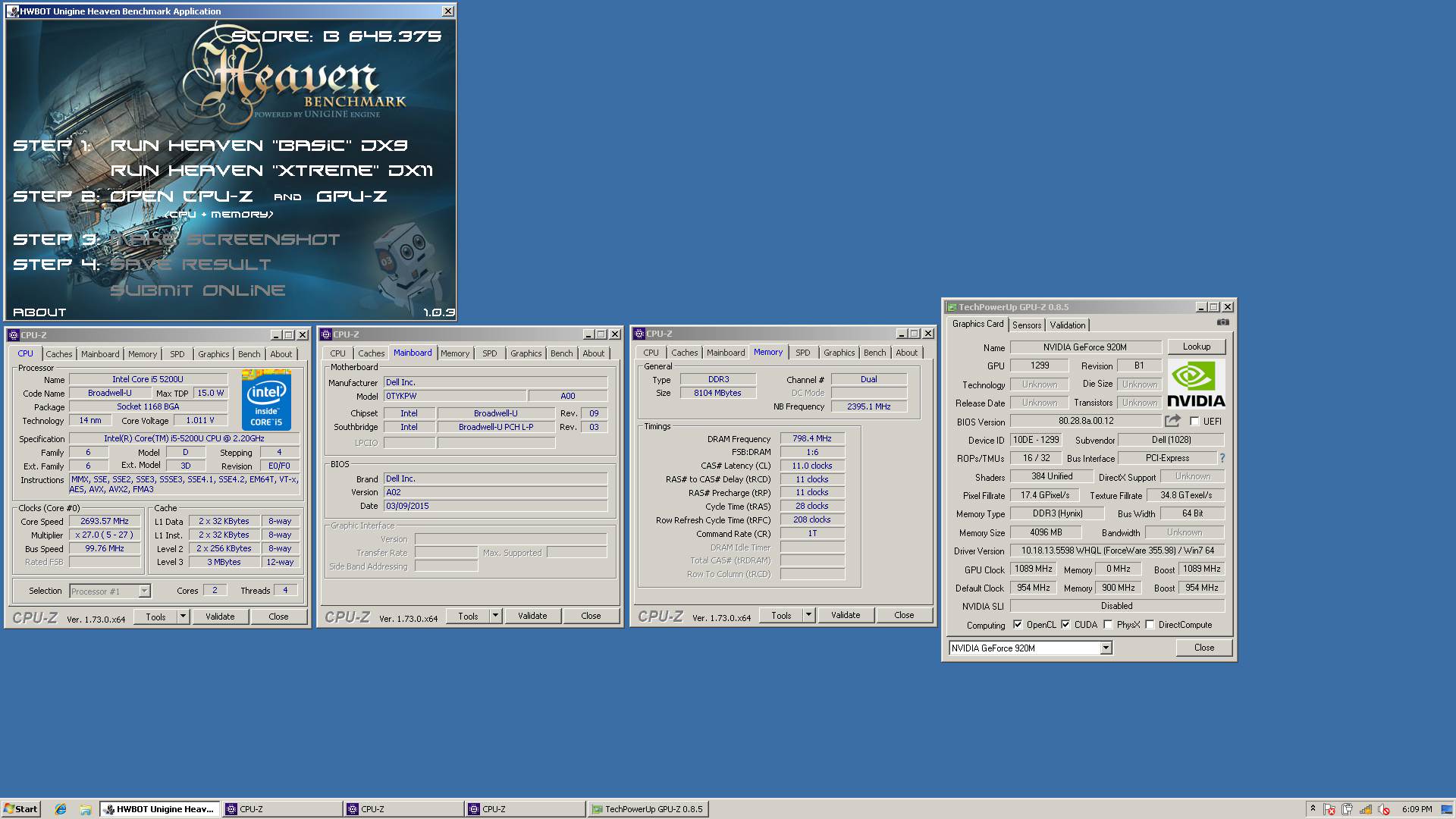Click Tools button in CPU-Z Memory window

(781, 615)
